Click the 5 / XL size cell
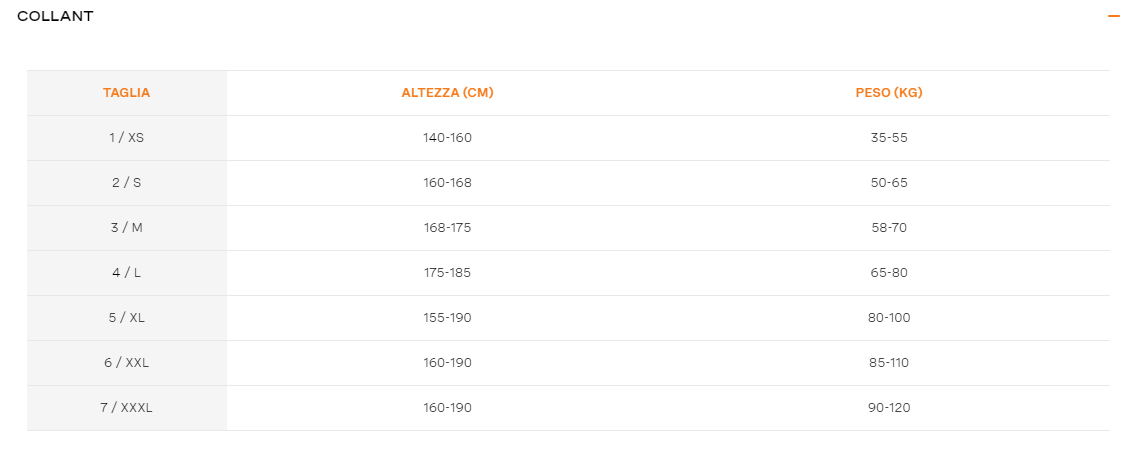This screenshot has height=452, width=1128. (x=127, y=317)
